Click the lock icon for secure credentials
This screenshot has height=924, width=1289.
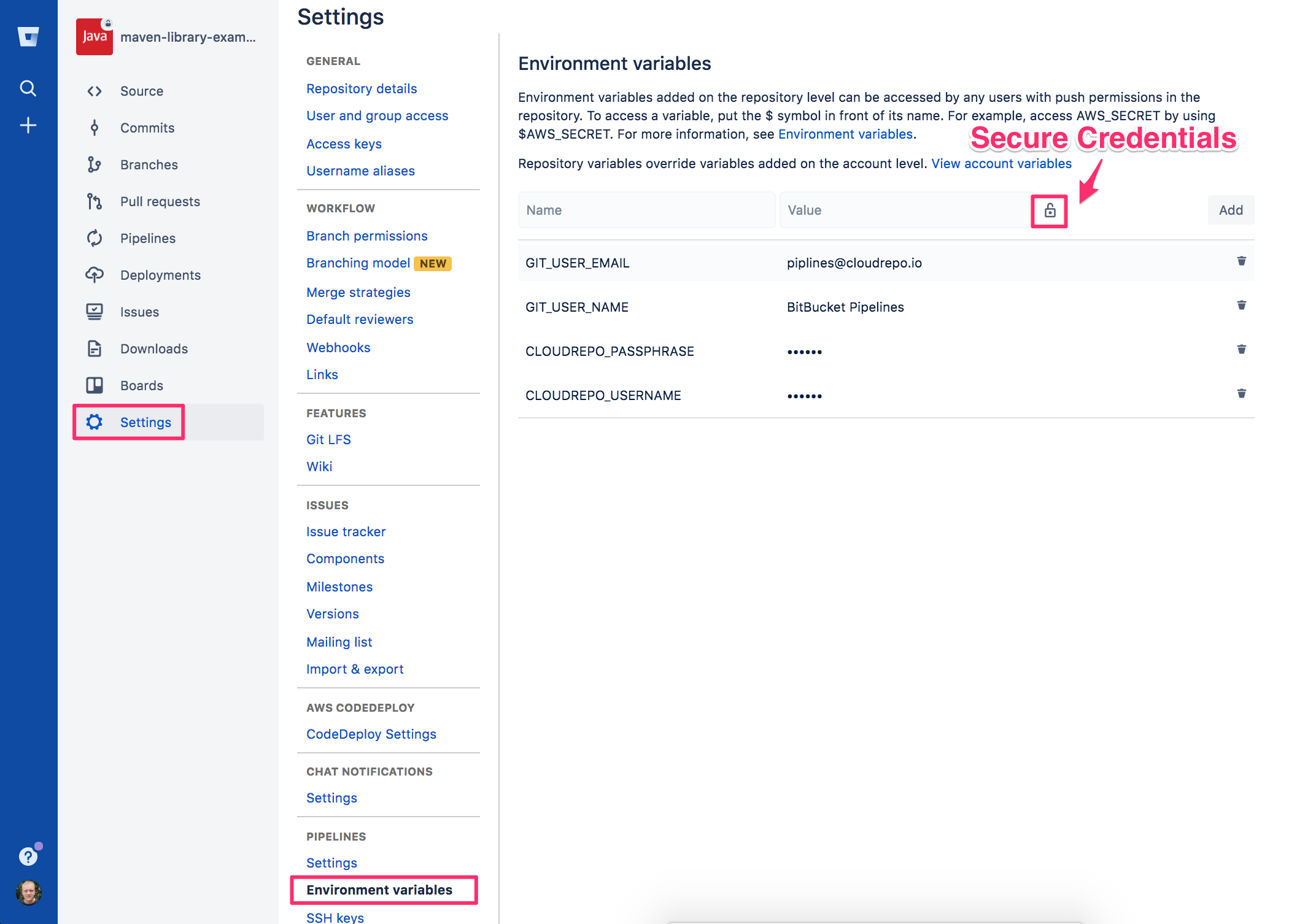point(1049,210)
